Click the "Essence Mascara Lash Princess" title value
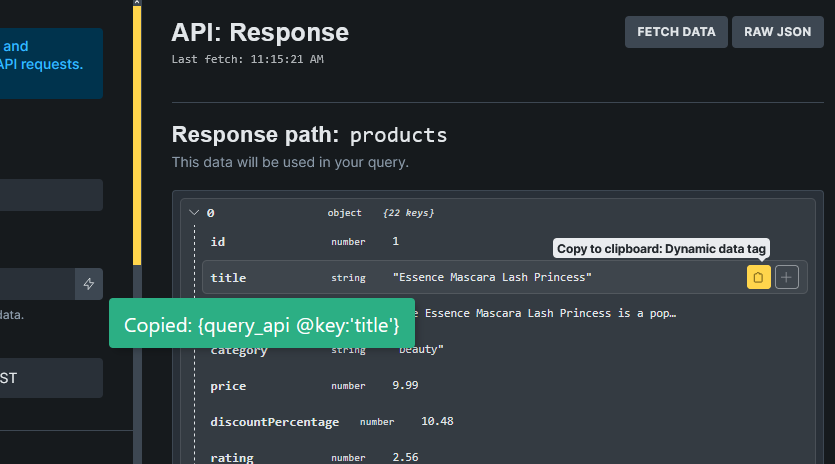Viewport: 835px width, 464px height. point(492,277)
